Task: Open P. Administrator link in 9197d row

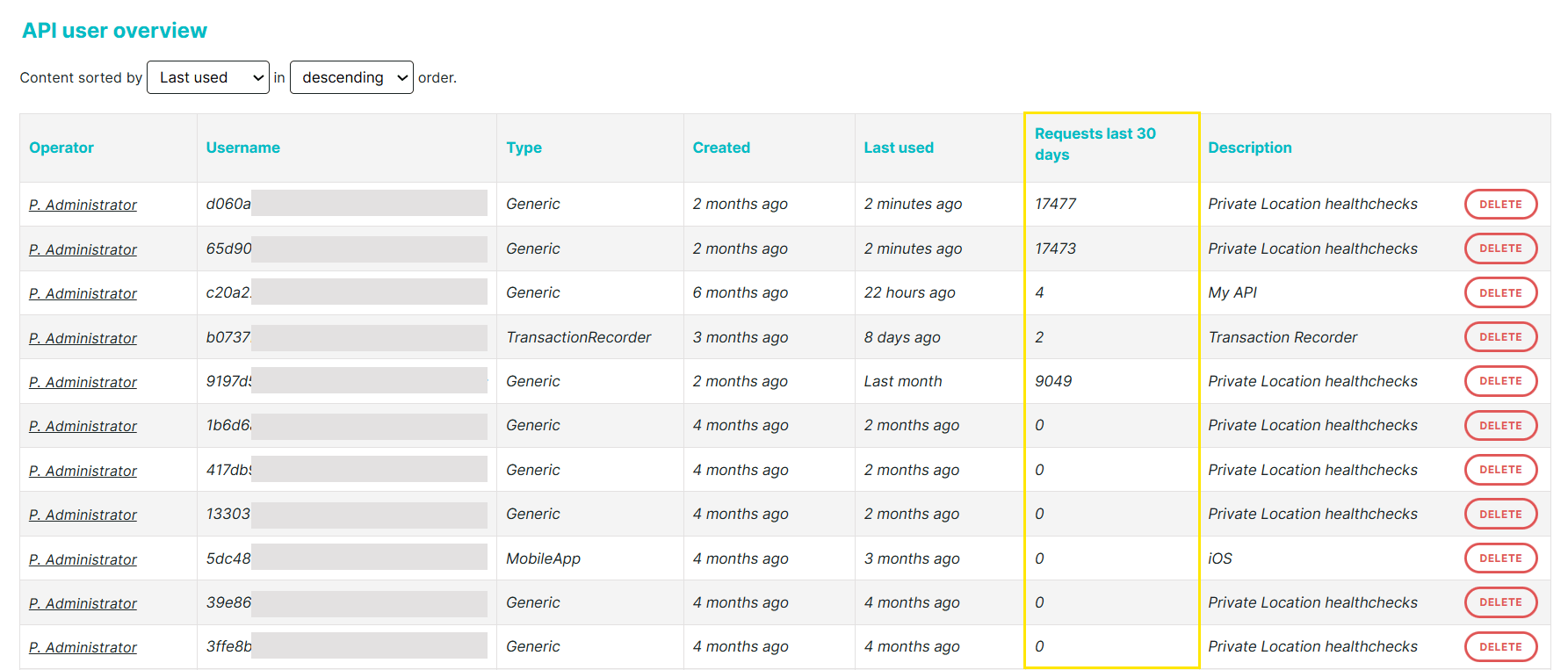Action: (83, 382)
